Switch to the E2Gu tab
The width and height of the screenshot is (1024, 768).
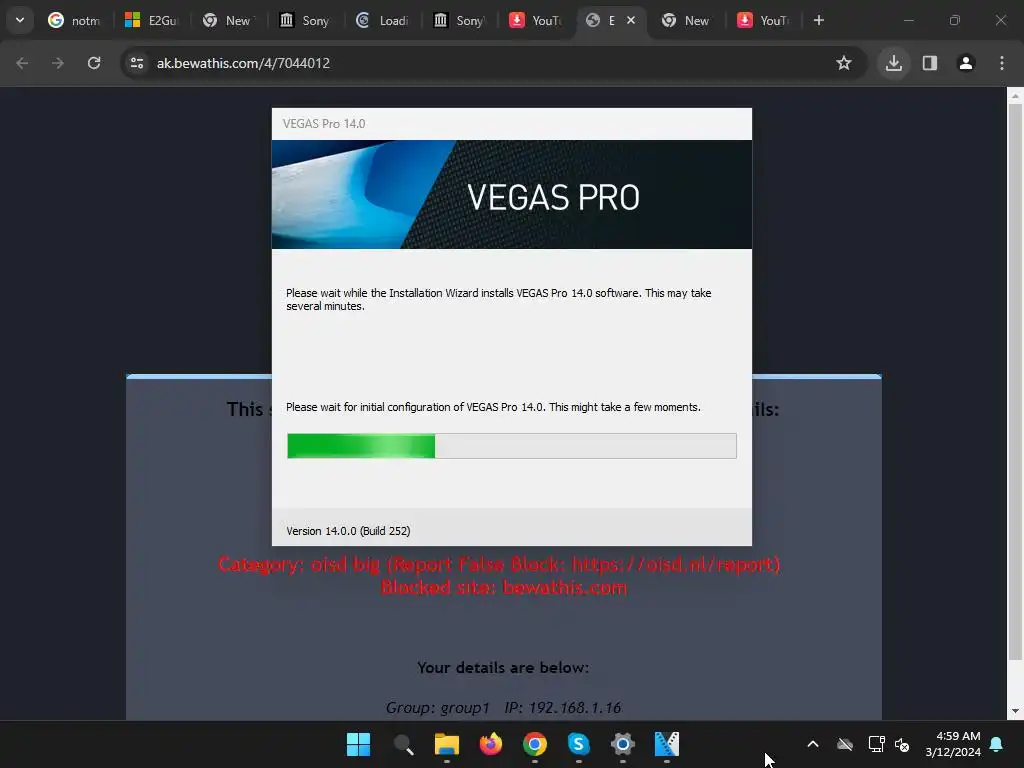(x=152, y=20)
